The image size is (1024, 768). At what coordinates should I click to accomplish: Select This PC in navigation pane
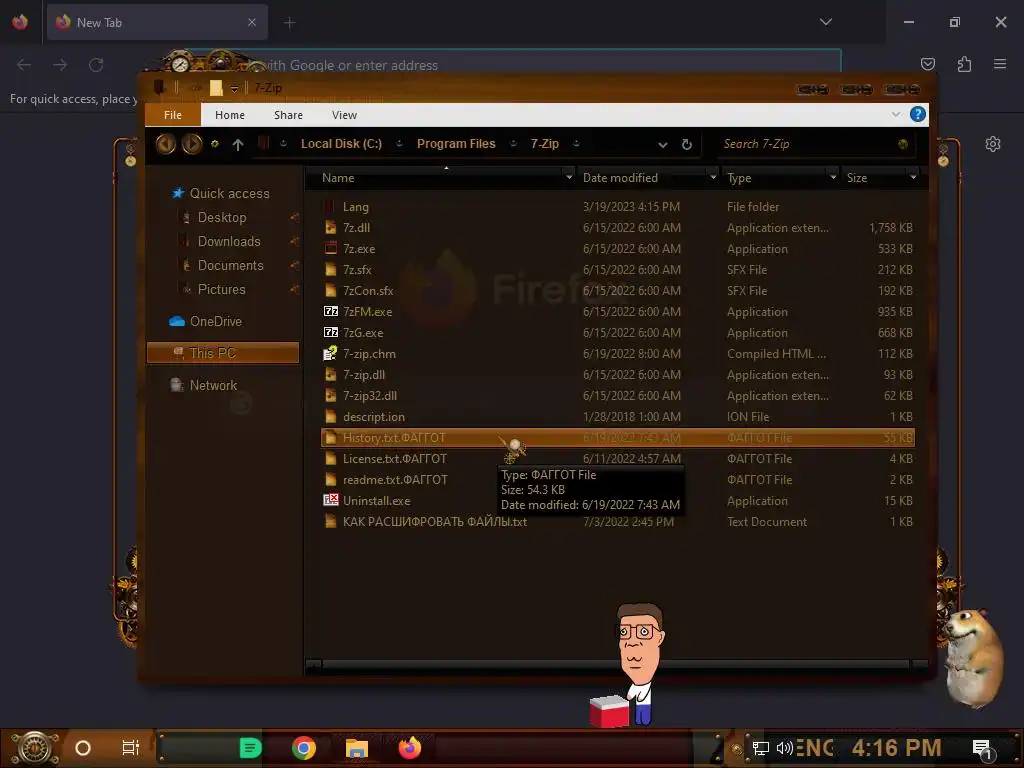223,353
